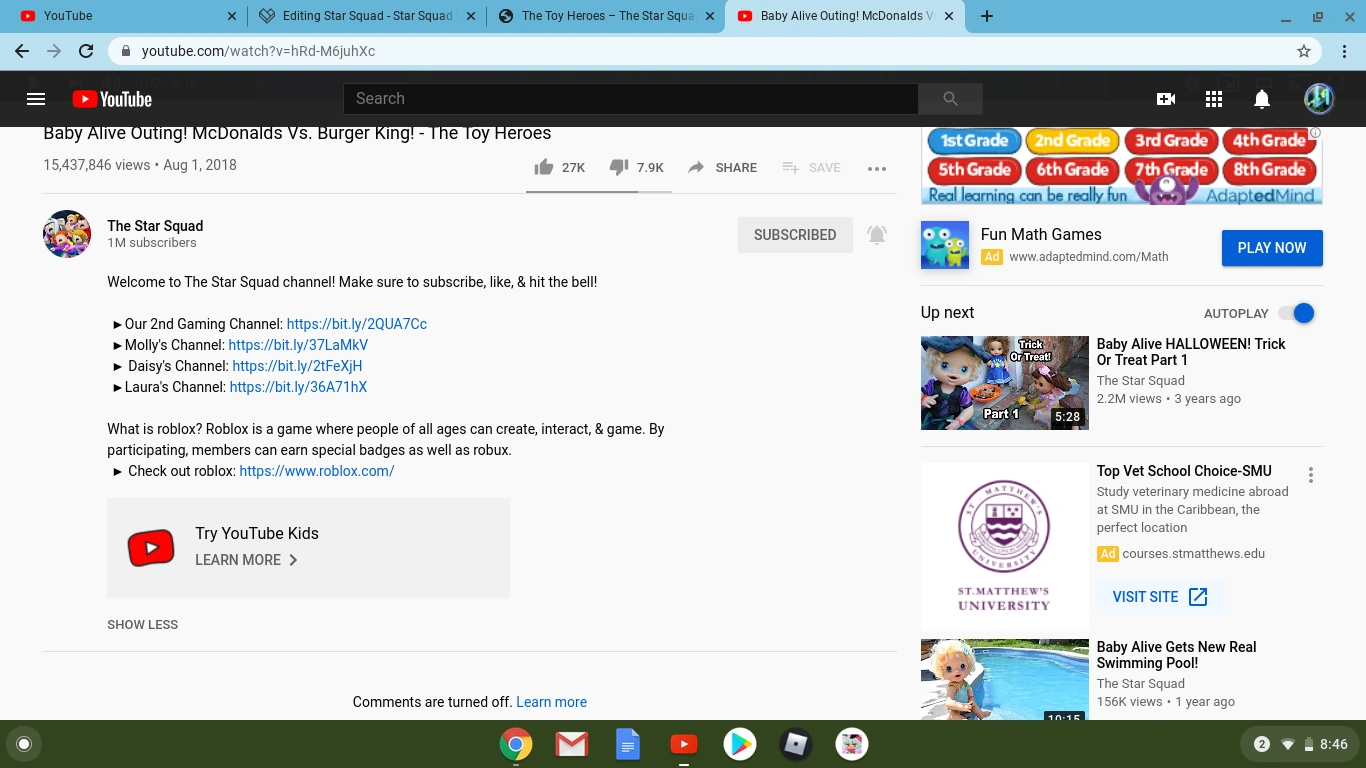Bookmark this page with the star
The image size is (1366, 768).
pyautogui.click(x=1304, y=51)
